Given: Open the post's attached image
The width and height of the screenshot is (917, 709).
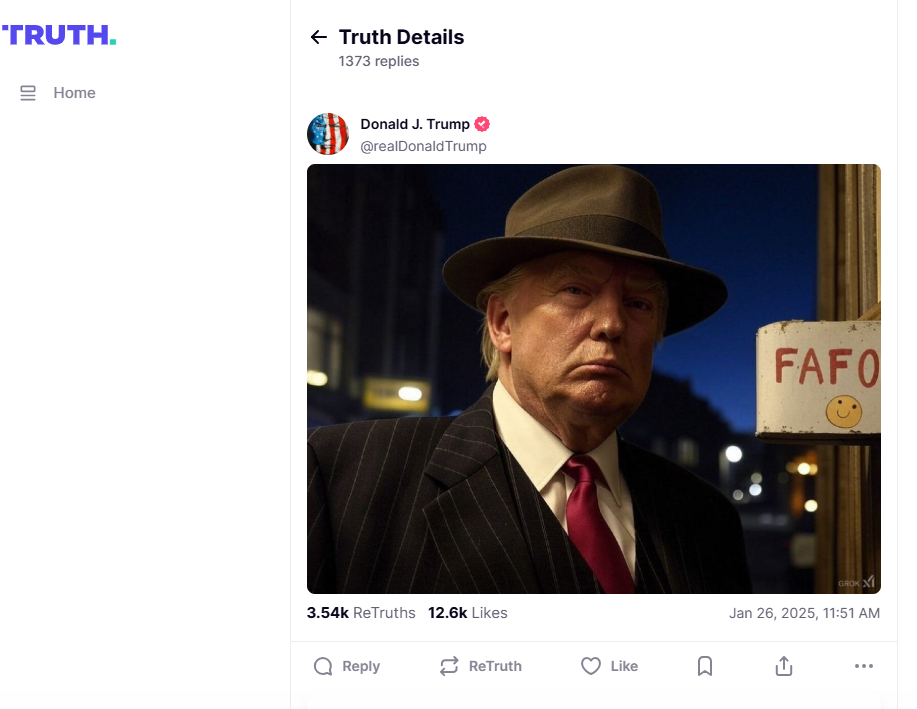Looking at the screenshot, I should (x=593, y=379).
